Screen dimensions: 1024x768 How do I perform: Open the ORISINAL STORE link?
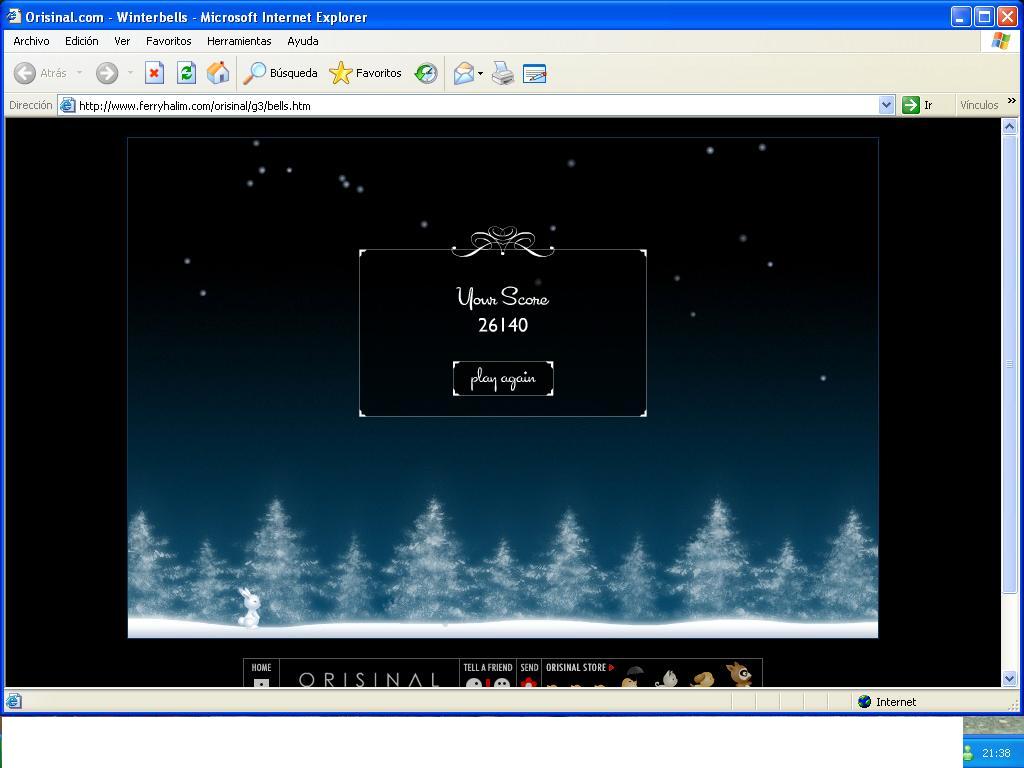(x=580, y=667)
